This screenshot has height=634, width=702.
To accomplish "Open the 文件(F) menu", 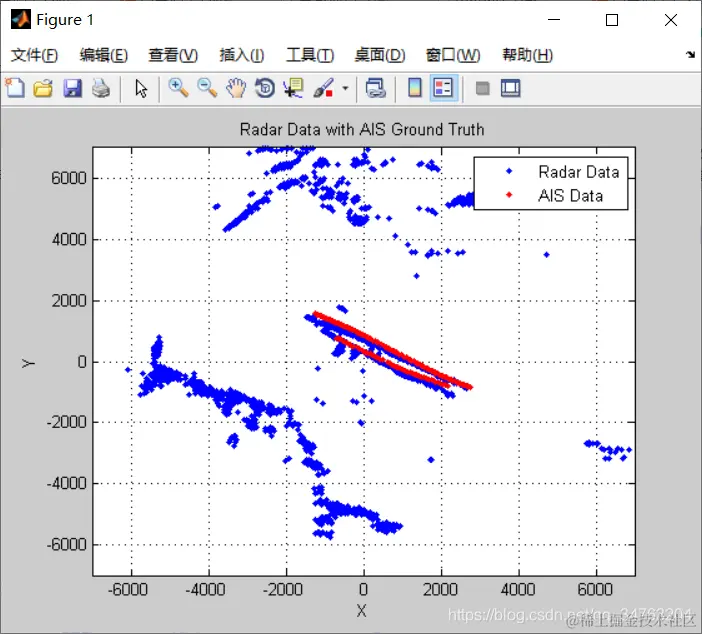I will point(34,55).
